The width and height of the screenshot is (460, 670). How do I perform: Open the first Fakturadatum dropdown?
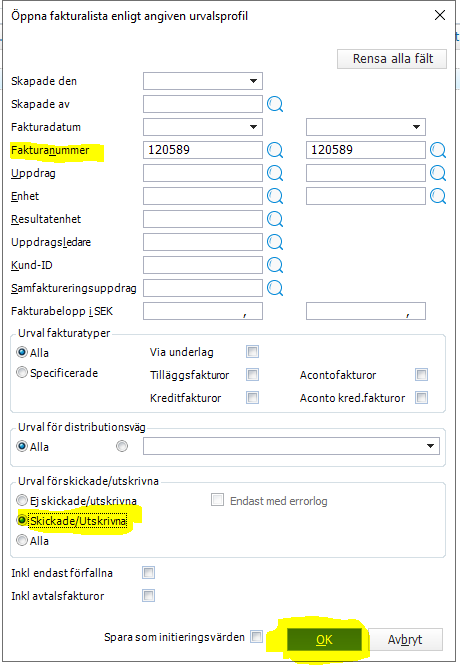253,127
